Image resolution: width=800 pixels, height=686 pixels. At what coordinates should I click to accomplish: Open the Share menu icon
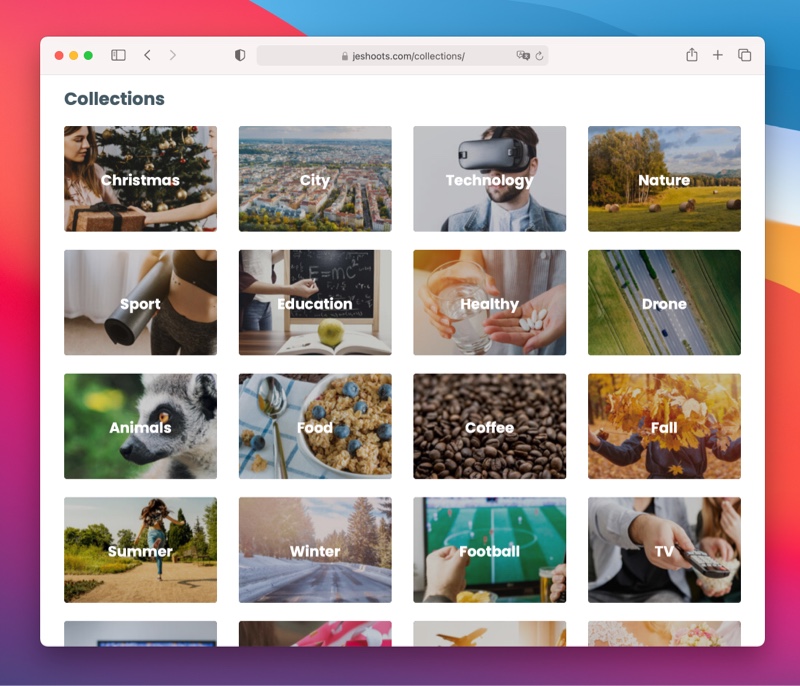tap(692, 55)
